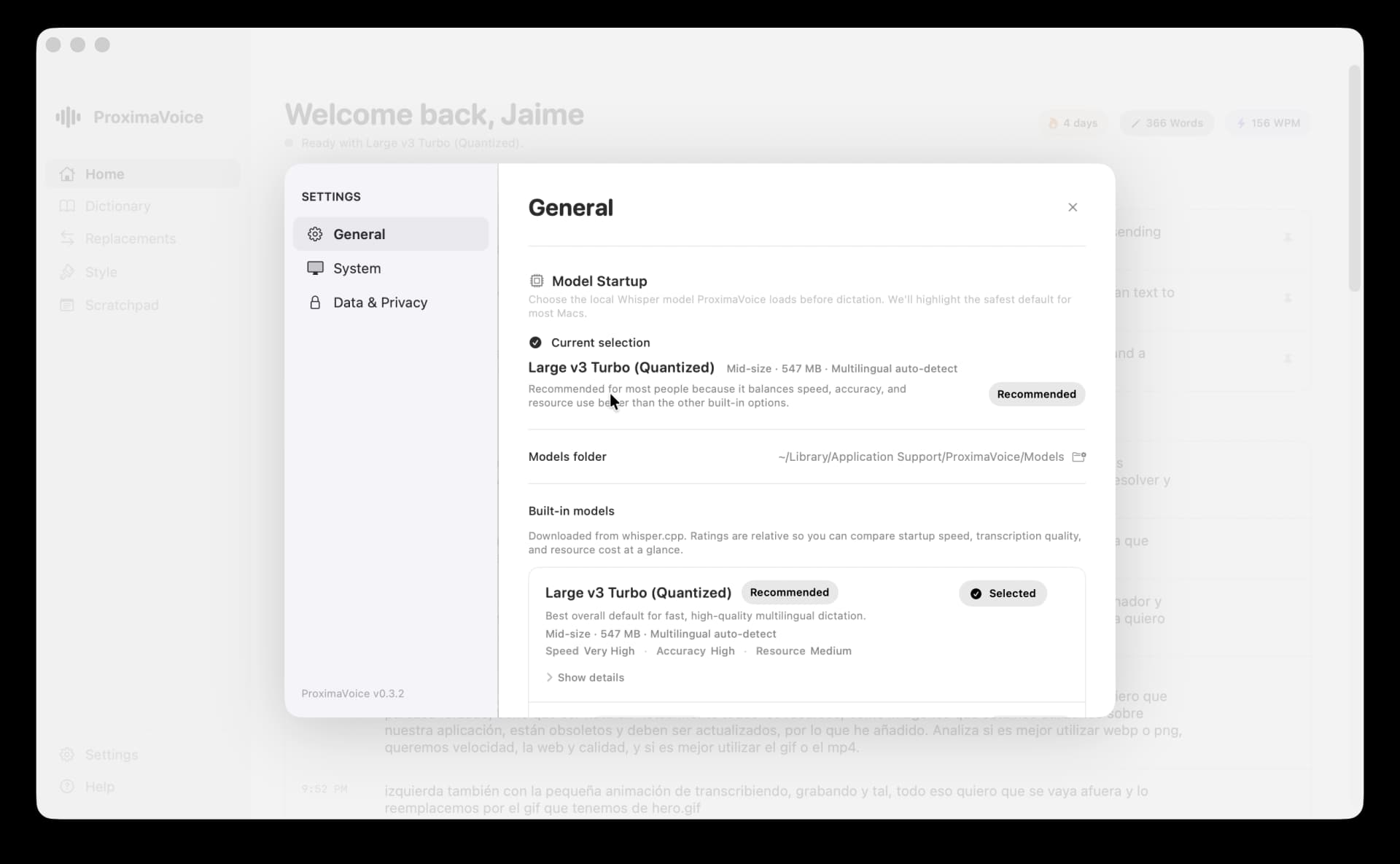Viewport: 1400px width, 864px height.
Task: Click the Dictionary book icon in sidebar
Action: click(67, 206)
